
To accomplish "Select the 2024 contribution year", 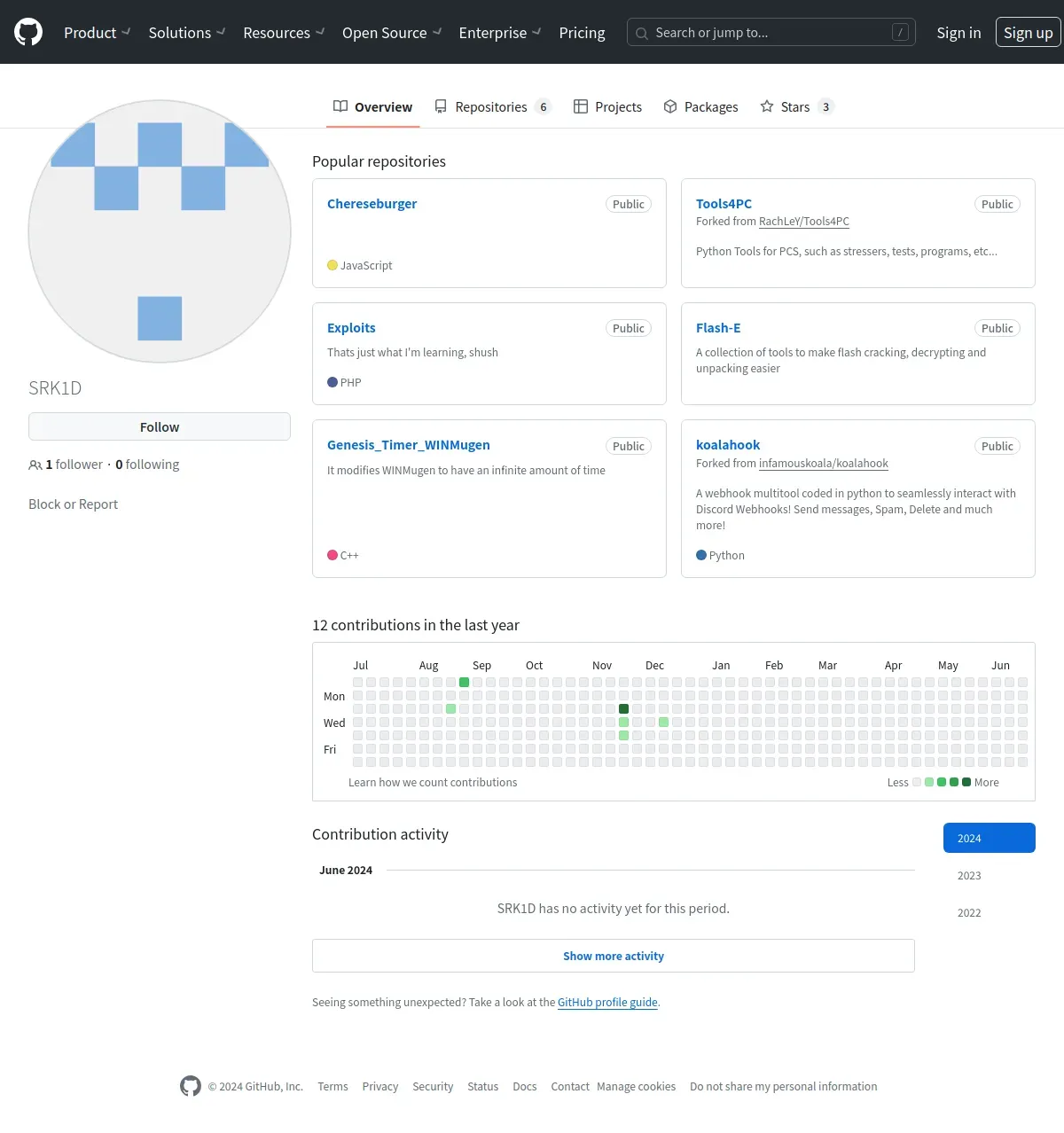I will tap(990, 838).
